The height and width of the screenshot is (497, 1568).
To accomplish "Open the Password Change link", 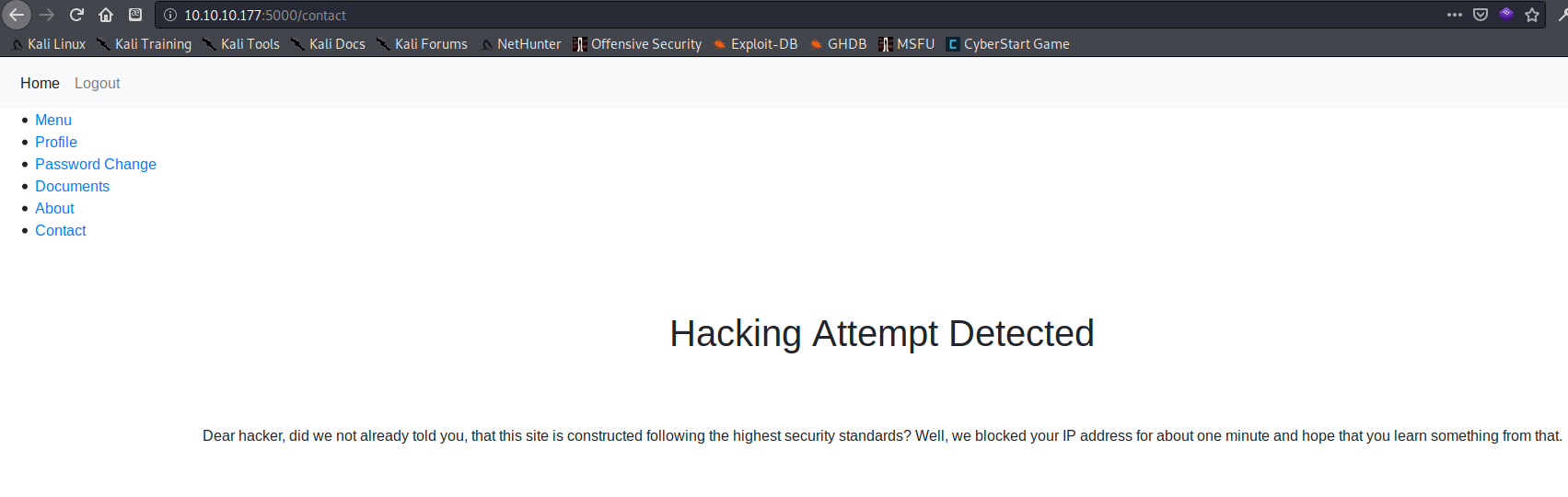I will [x=96, y=164].
